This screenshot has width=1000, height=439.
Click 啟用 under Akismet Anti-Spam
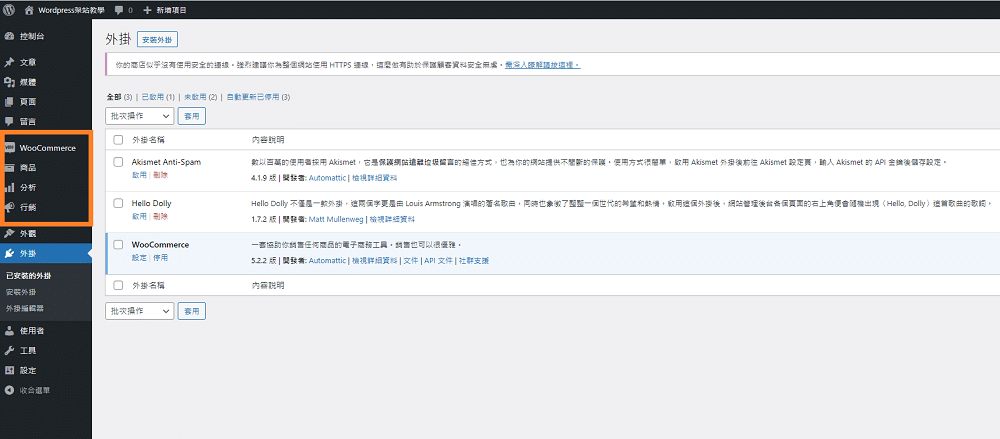(x=139, y=175)
